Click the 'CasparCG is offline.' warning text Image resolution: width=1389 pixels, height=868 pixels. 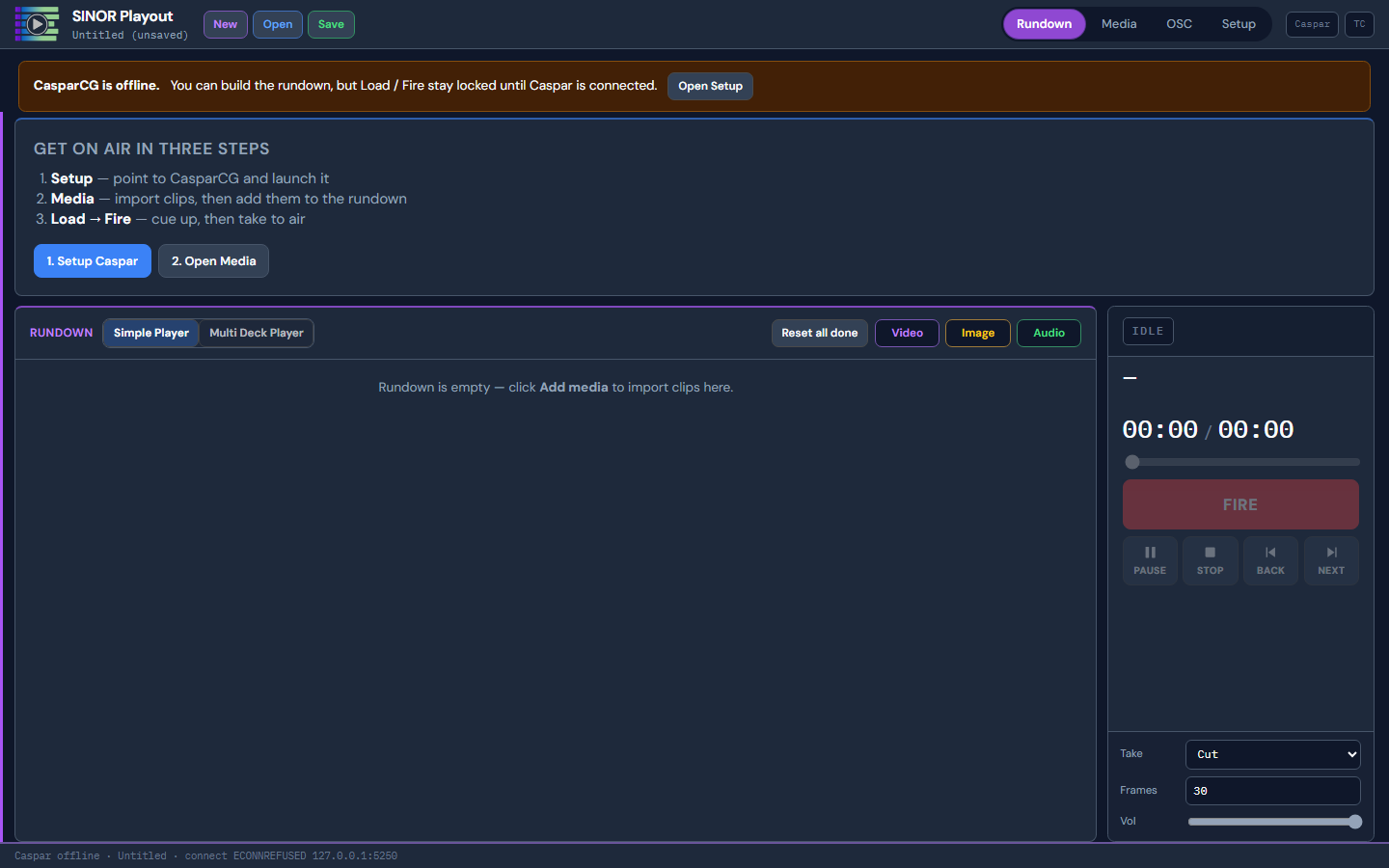96,85
